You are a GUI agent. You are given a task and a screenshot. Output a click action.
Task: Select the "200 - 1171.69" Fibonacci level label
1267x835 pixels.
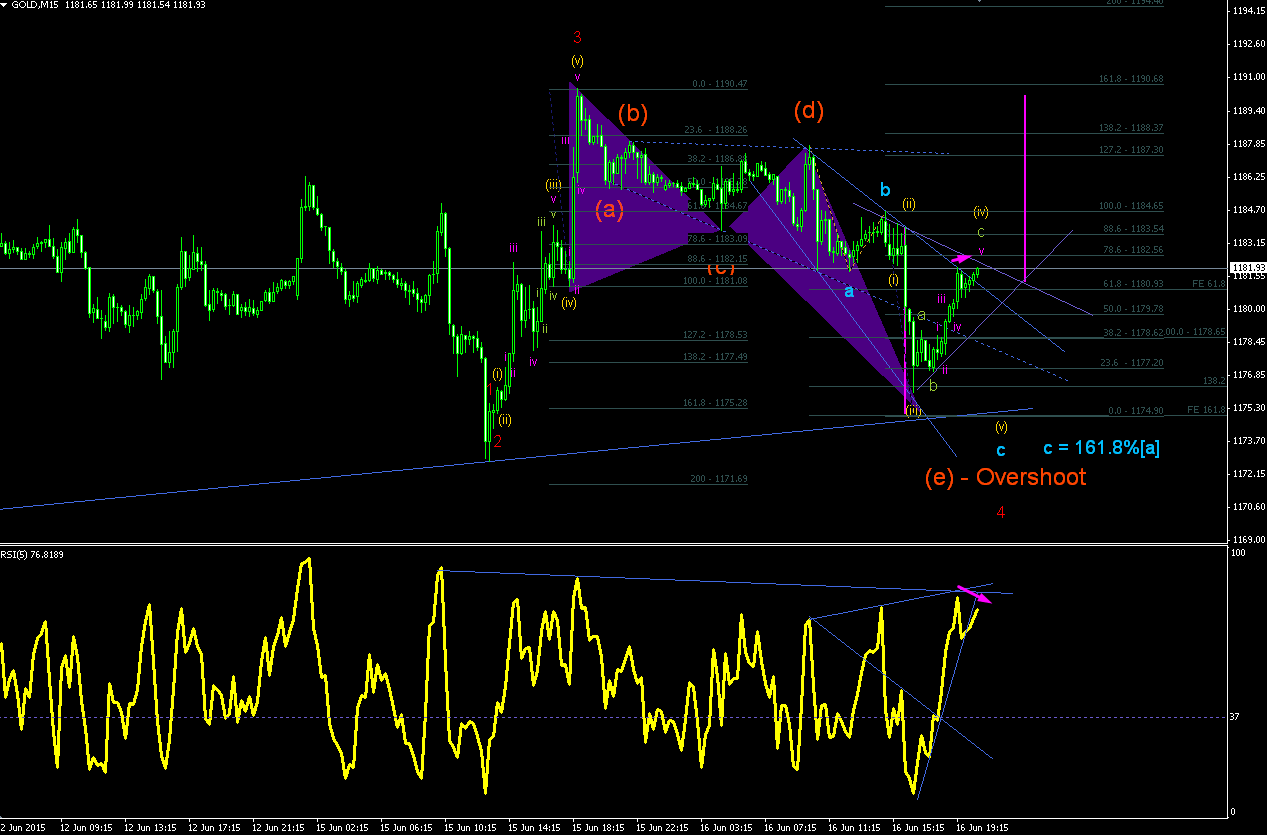718,479
